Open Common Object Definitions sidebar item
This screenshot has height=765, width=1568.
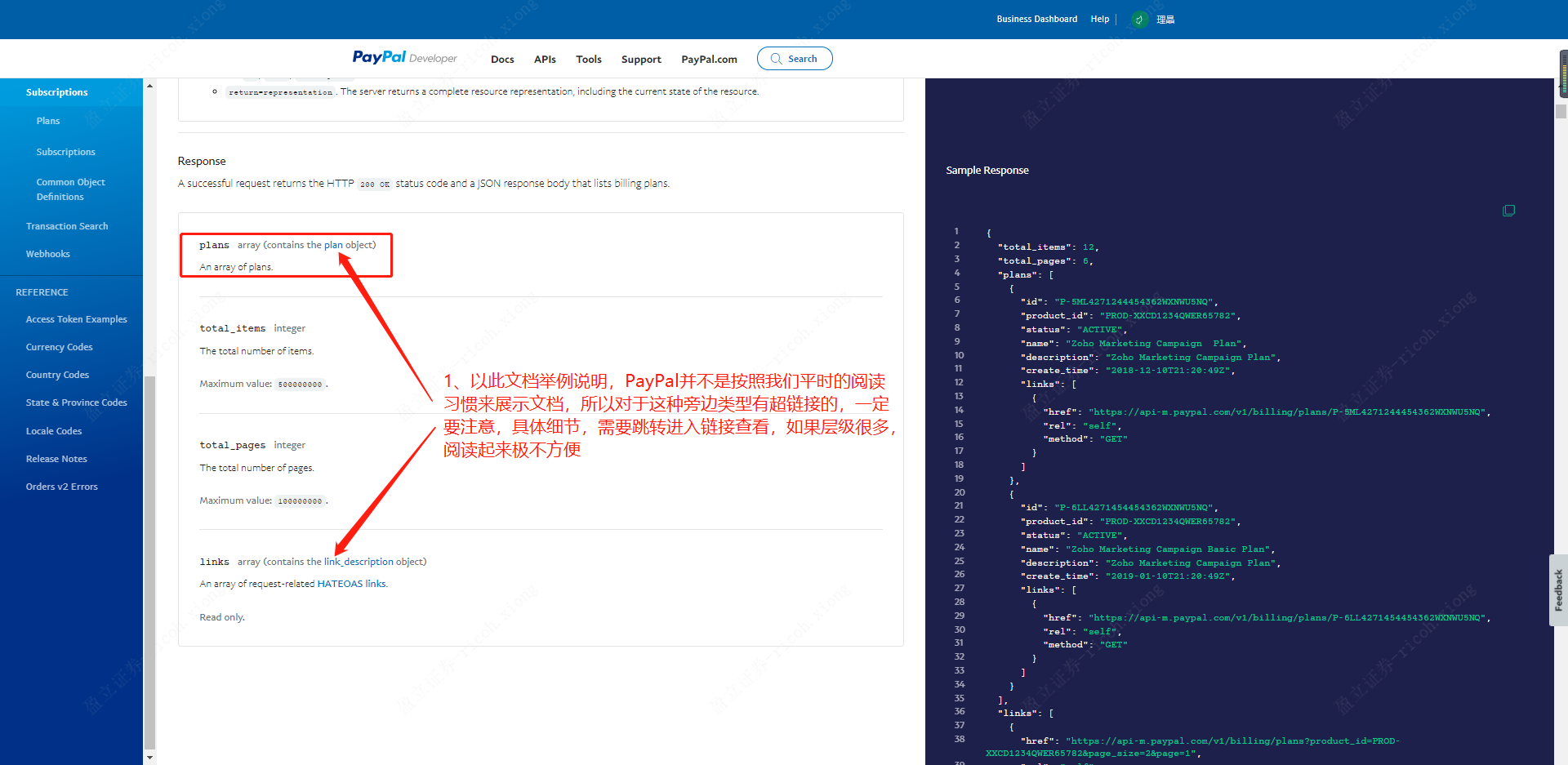point(70,189)
